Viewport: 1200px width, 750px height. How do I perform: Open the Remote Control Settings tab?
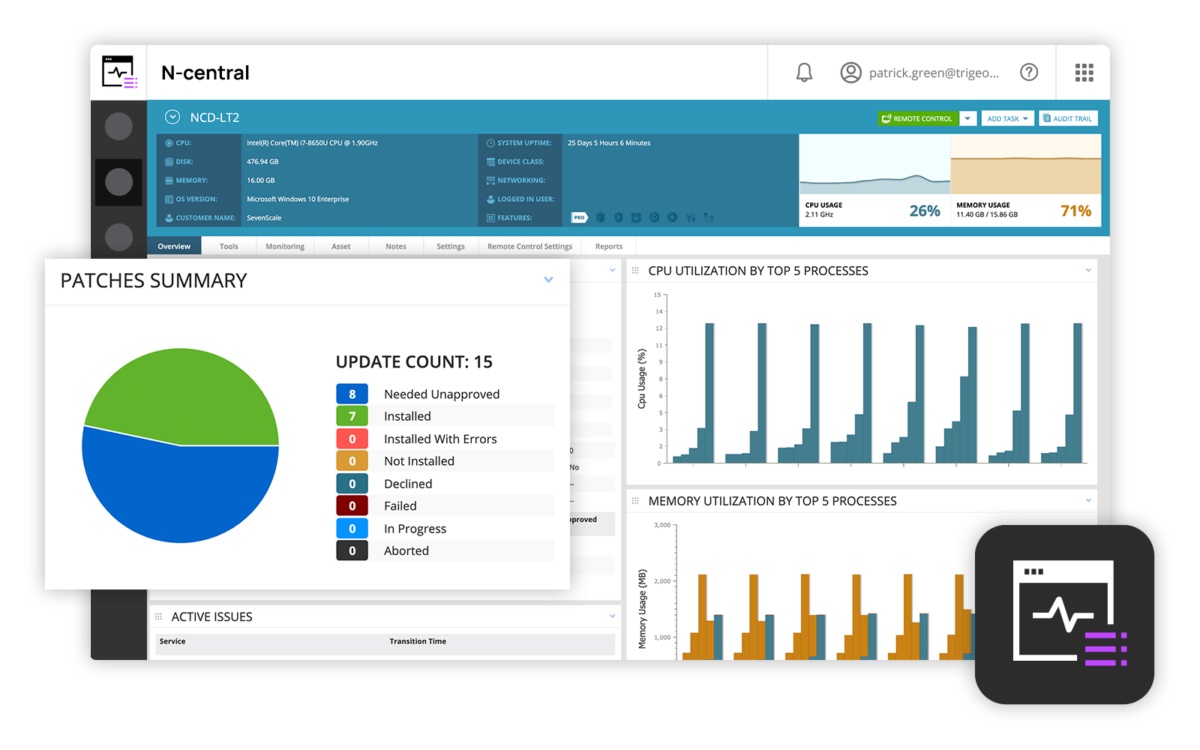pos(529,246)
